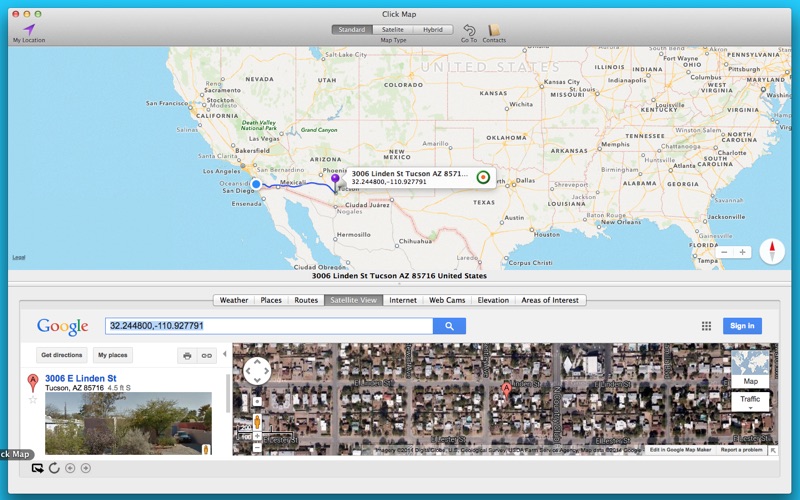Zoom in with the Apple map plus button
The height and width of the screenshot is (500, 800).
tap(742, 252)
